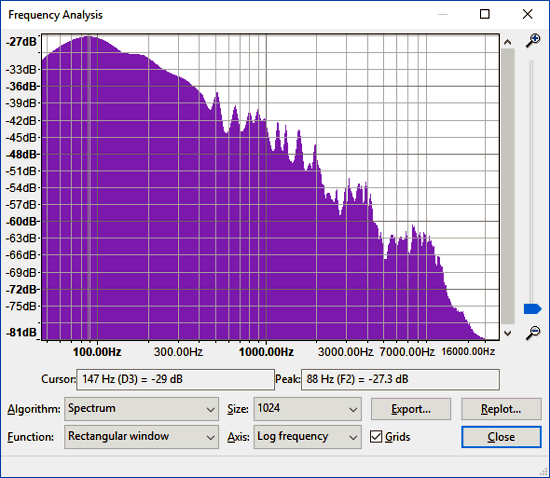Click the Cursor readout field
The width and height of the screenshot is (550, 478).
click(175, 379)
